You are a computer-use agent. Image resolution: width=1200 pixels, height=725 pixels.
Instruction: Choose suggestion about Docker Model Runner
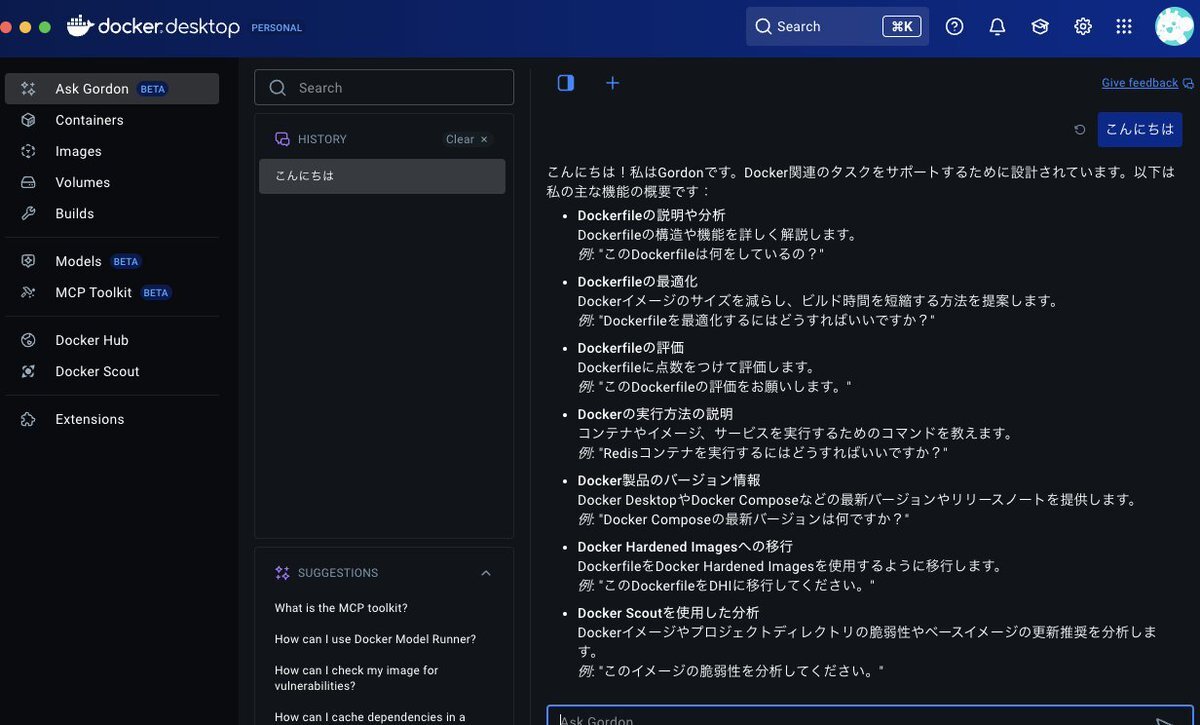(375, 639)
